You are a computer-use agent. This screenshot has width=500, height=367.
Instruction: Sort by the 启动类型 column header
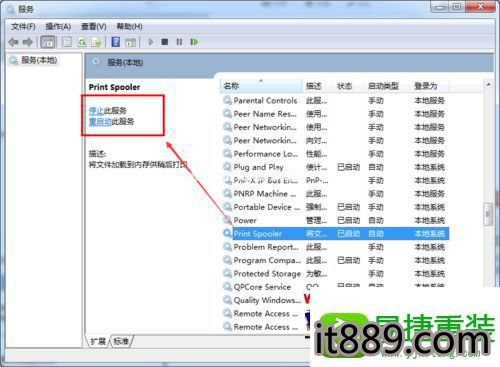(x=387, y=86)
